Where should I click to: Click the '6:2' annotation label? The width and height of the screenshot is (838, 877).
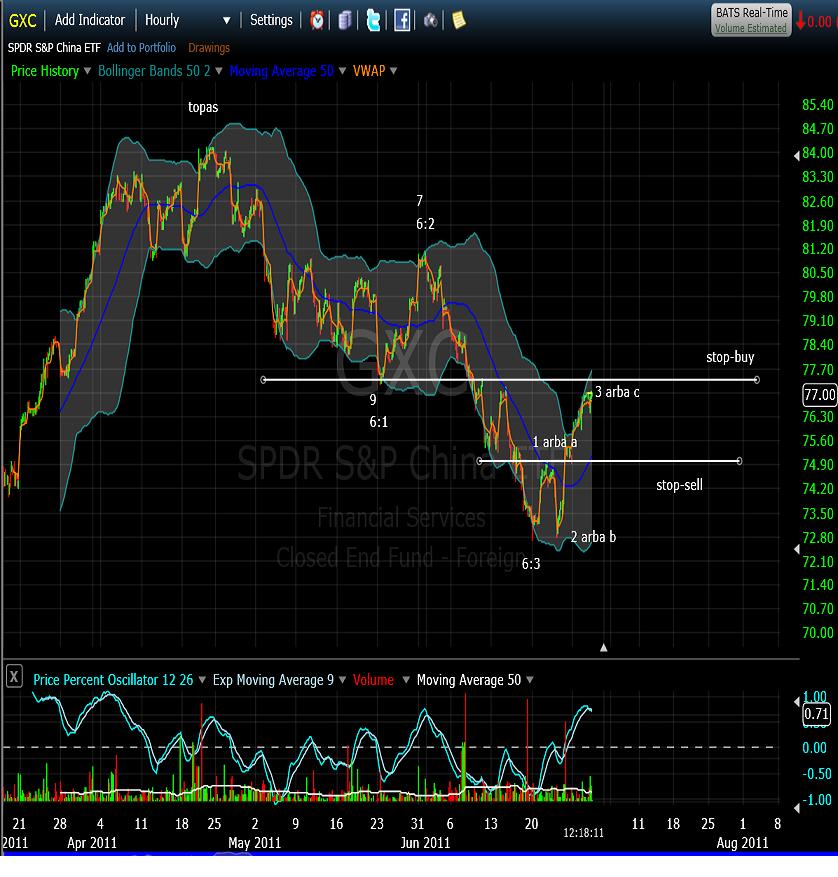coord(425,224)
